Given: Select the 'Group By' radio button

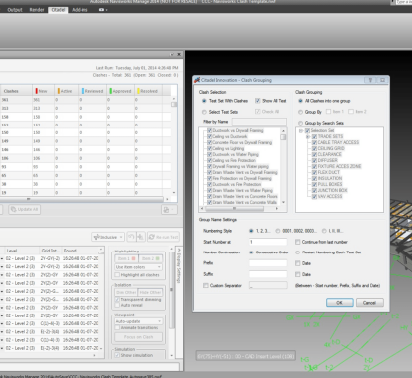Looking at the screenshot, I should (x=300, y=112).
